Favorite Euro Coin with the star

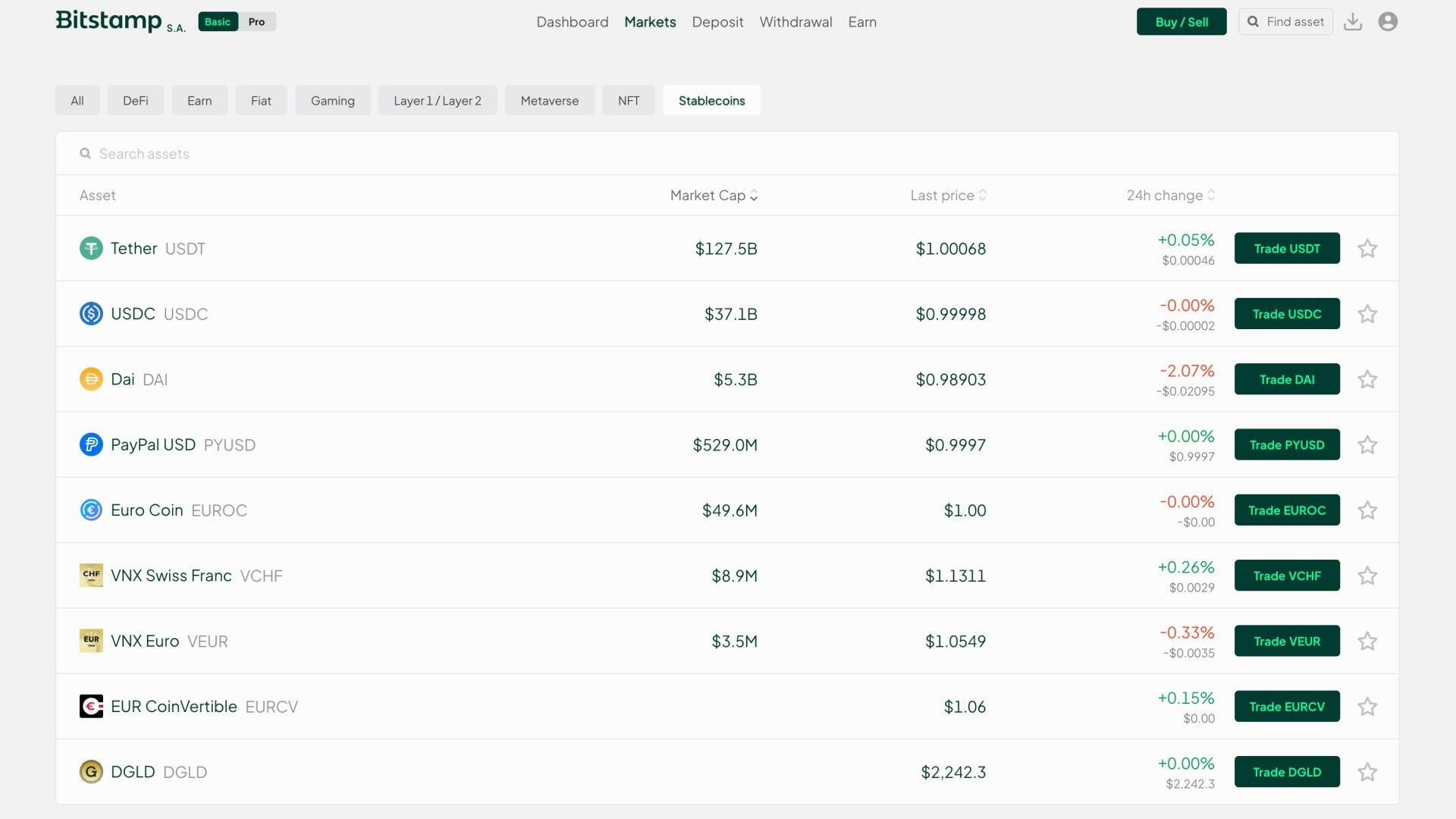(x=1367, y=510)
